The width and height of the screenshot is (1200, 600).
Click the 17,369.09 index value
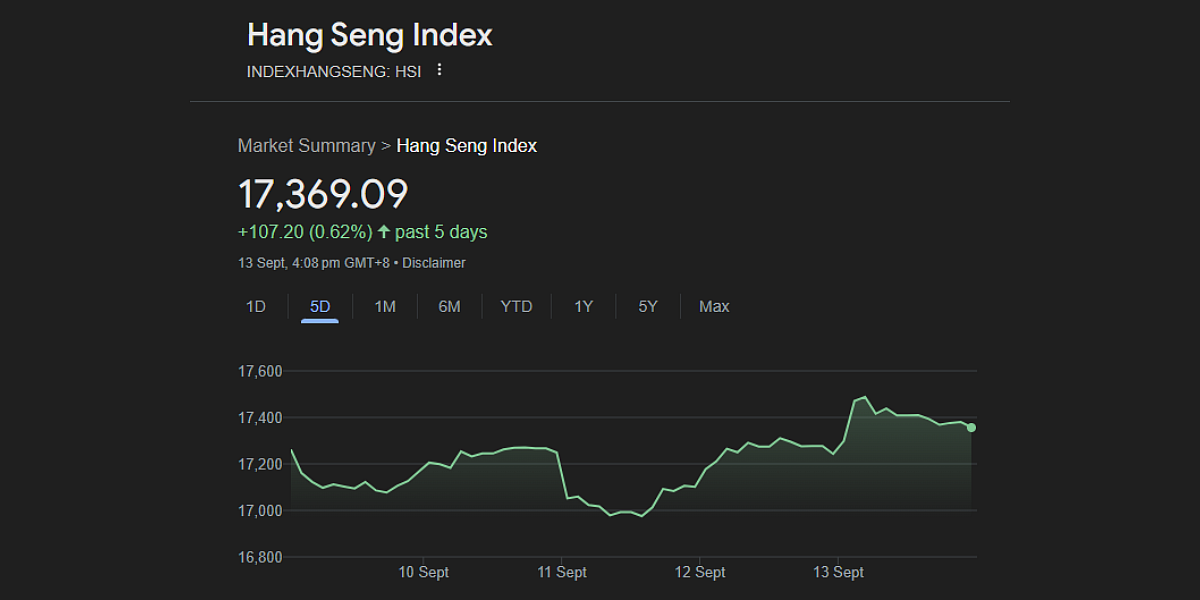click(x=323, y=194)
